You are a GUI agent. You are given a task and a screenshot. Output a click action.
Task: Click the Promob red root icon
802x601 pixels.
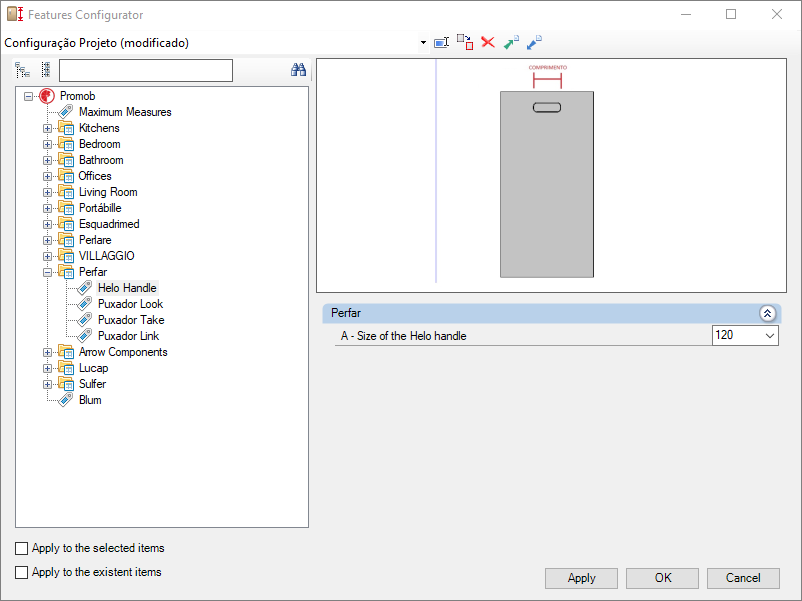pos(47,96)
